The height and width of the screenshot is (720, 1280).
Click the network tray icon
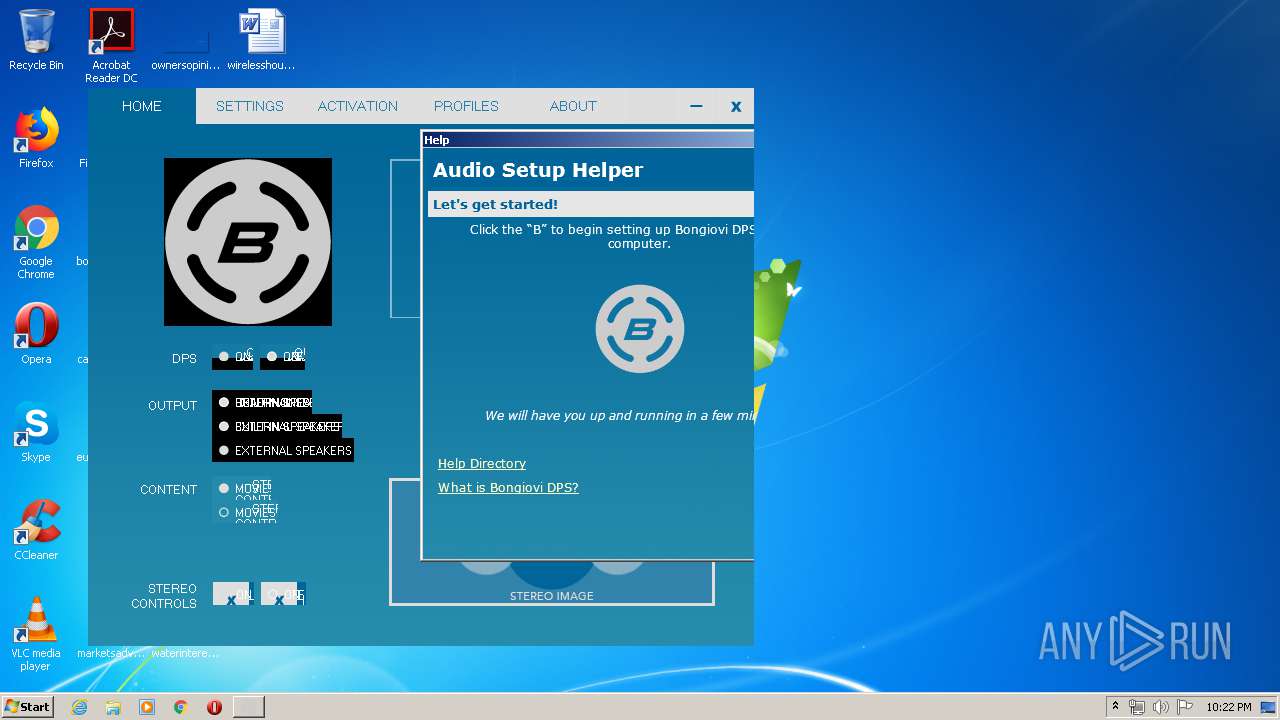point(1137,707)
